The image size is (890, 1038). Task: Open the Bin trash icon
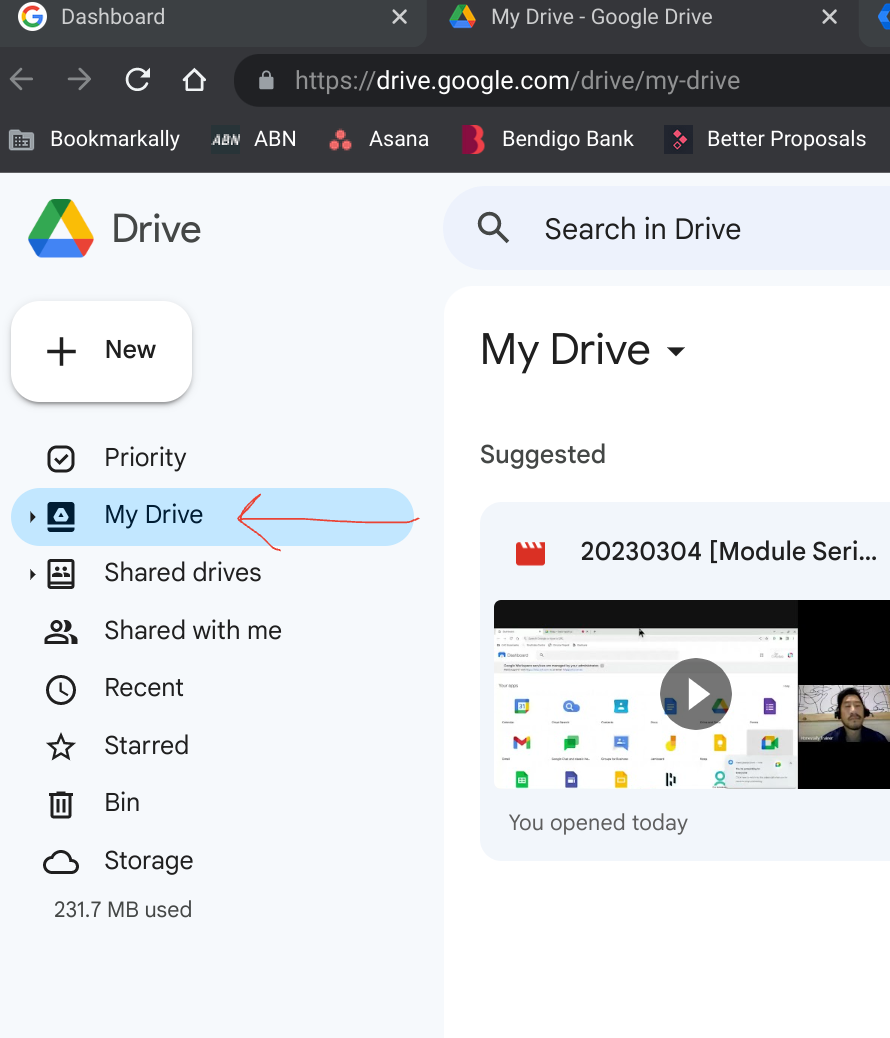tap(61, 803)
